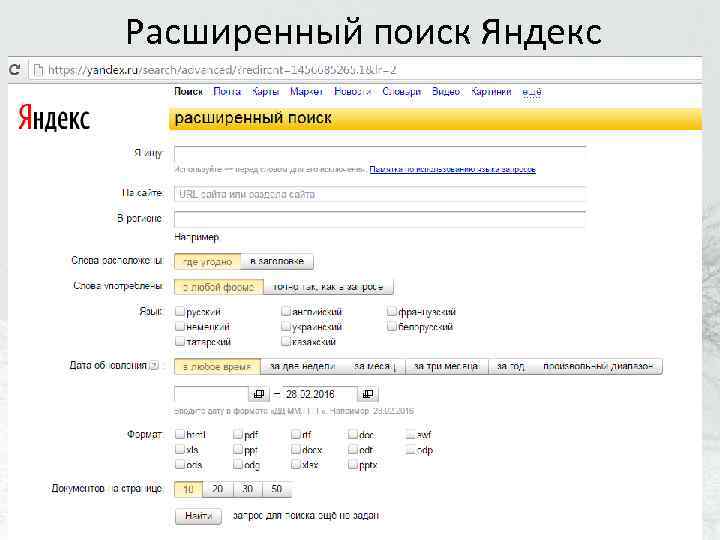Enable the odp format checkbox

[x=411, y=449]
